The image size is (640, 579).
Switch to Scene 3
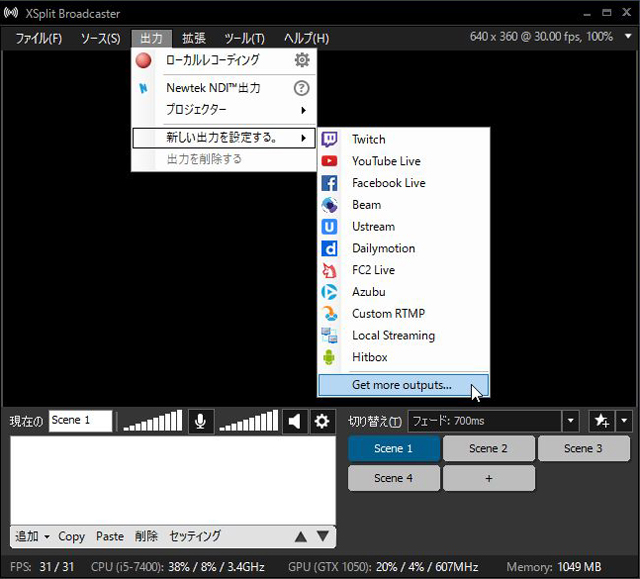[x=584, y=448]
